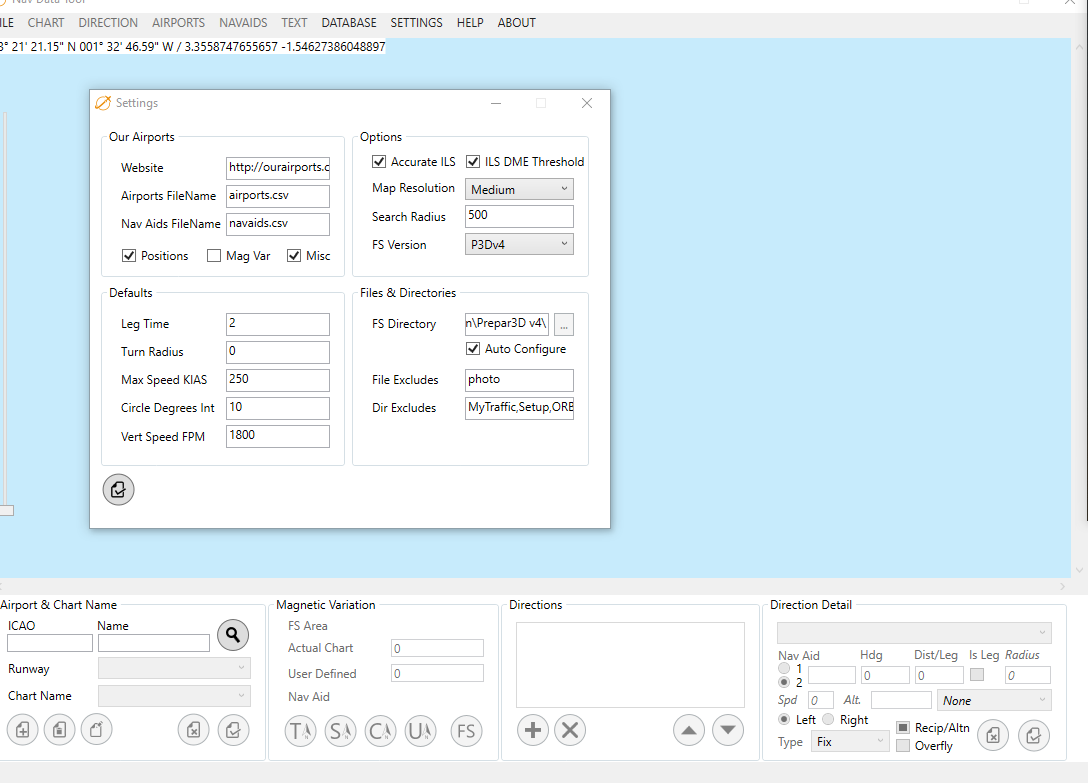Click the vertical zoom slider handle

coord(6,510)
